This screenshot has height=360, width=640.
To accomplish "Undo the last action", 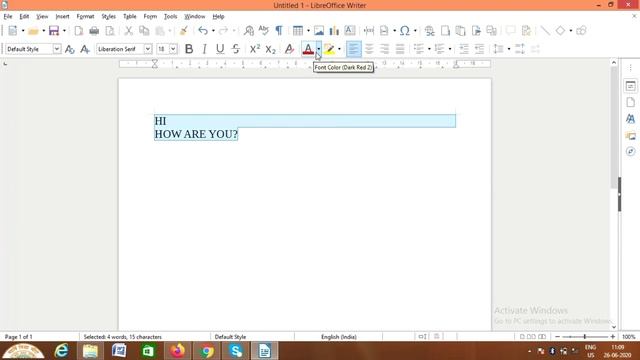I will (x=203, y=31).
